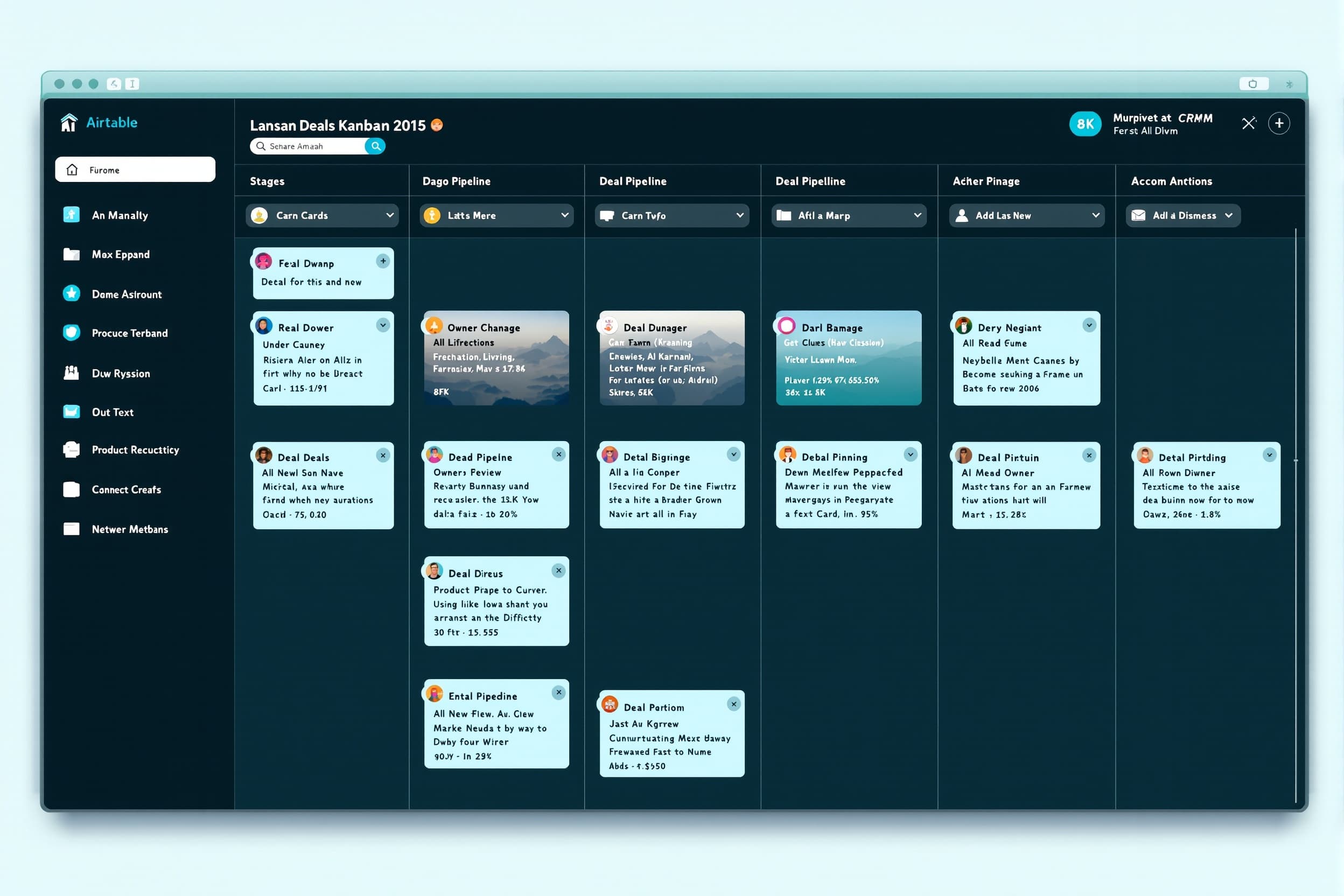
Task: Click the 8K avatar badge
Action: point(1085,124)
